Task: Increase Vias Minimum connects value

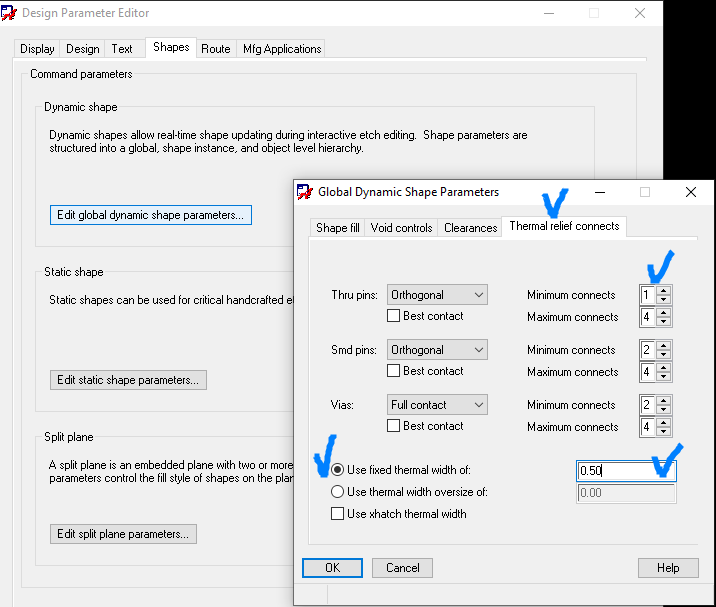Action: [663, 400]
